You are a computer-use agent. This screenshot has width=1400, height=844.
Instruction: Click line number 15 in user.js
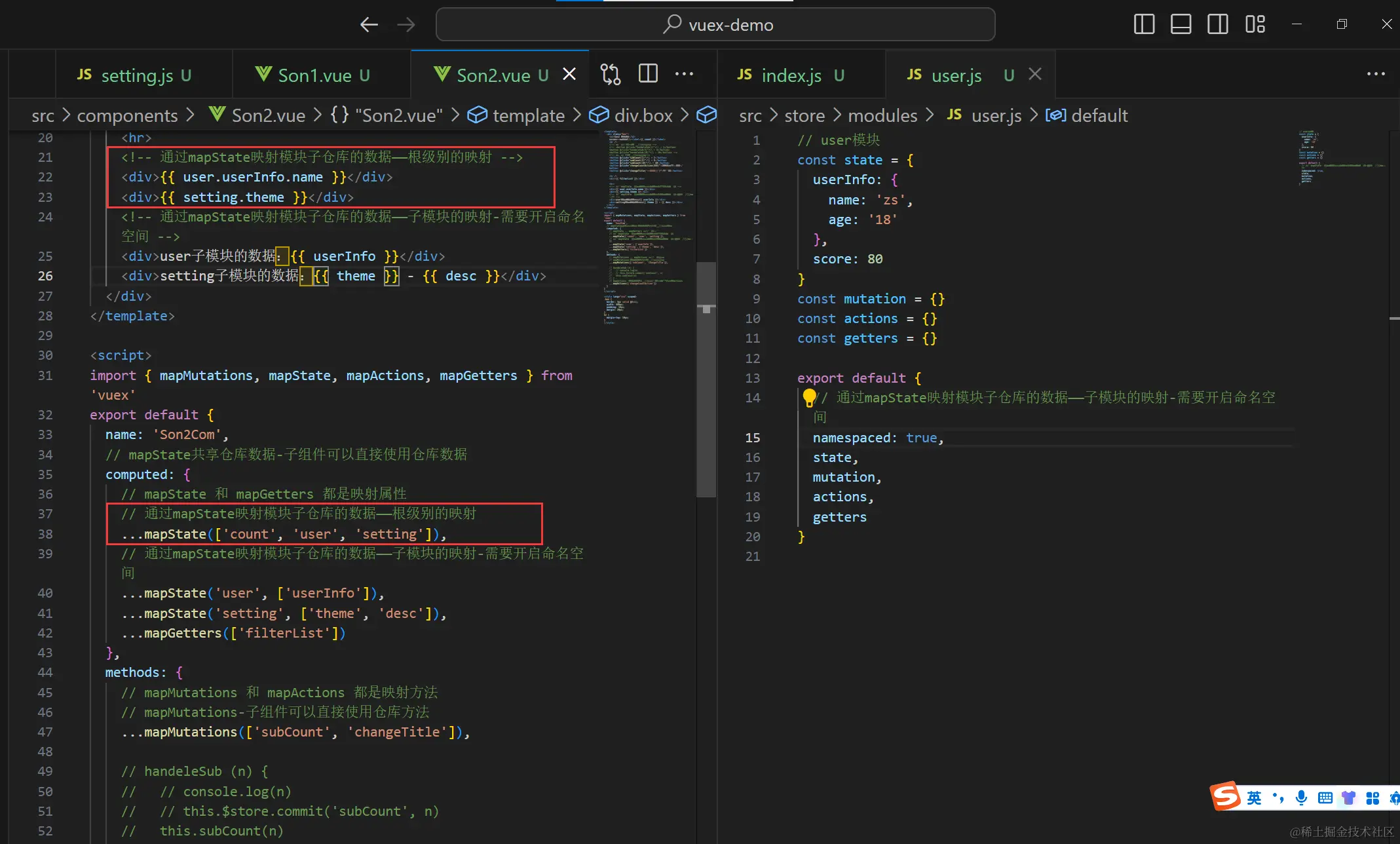pos(753,438)
